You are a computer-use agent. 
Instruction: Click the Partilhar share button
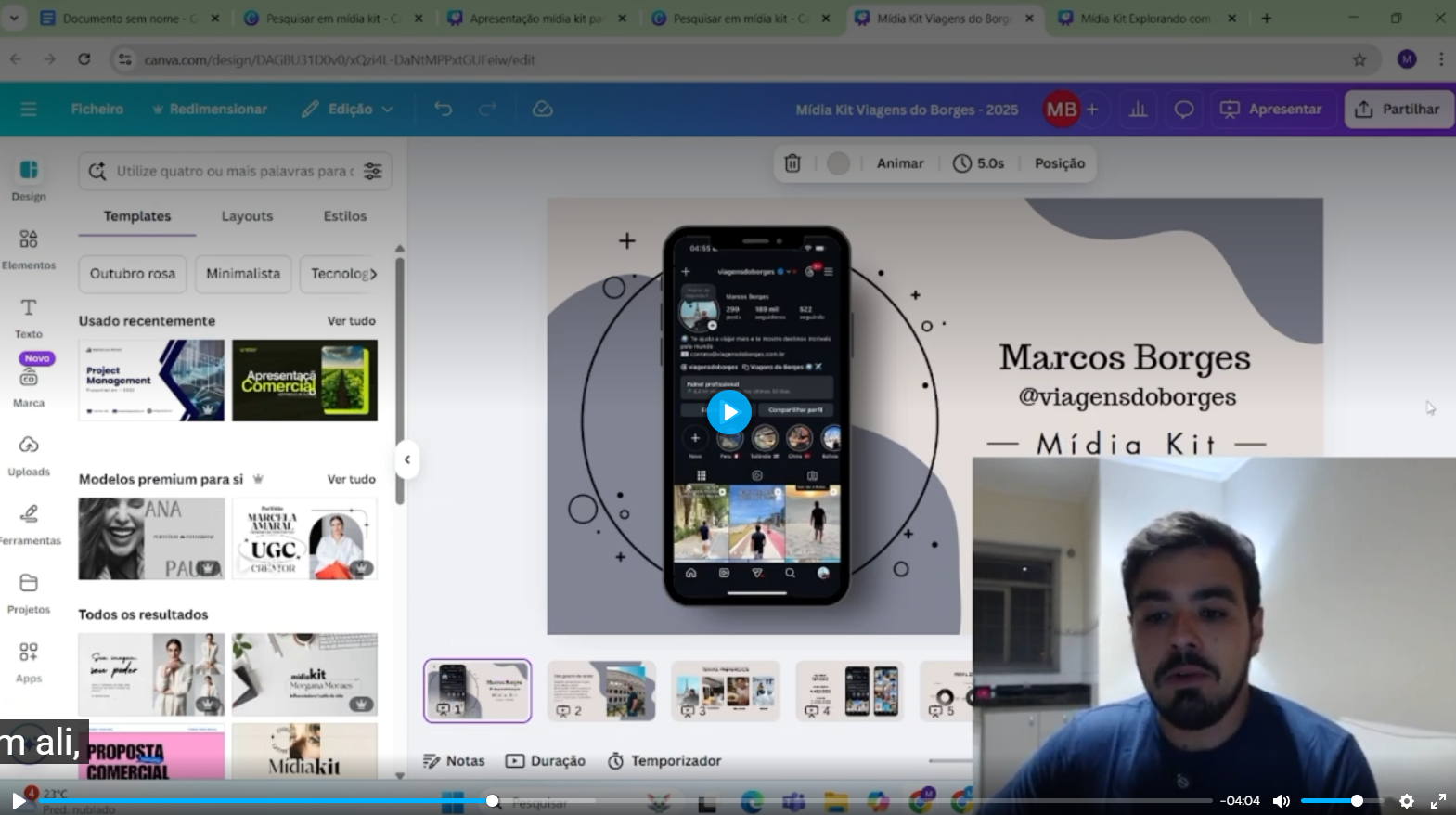click(x=1398, y=110)
